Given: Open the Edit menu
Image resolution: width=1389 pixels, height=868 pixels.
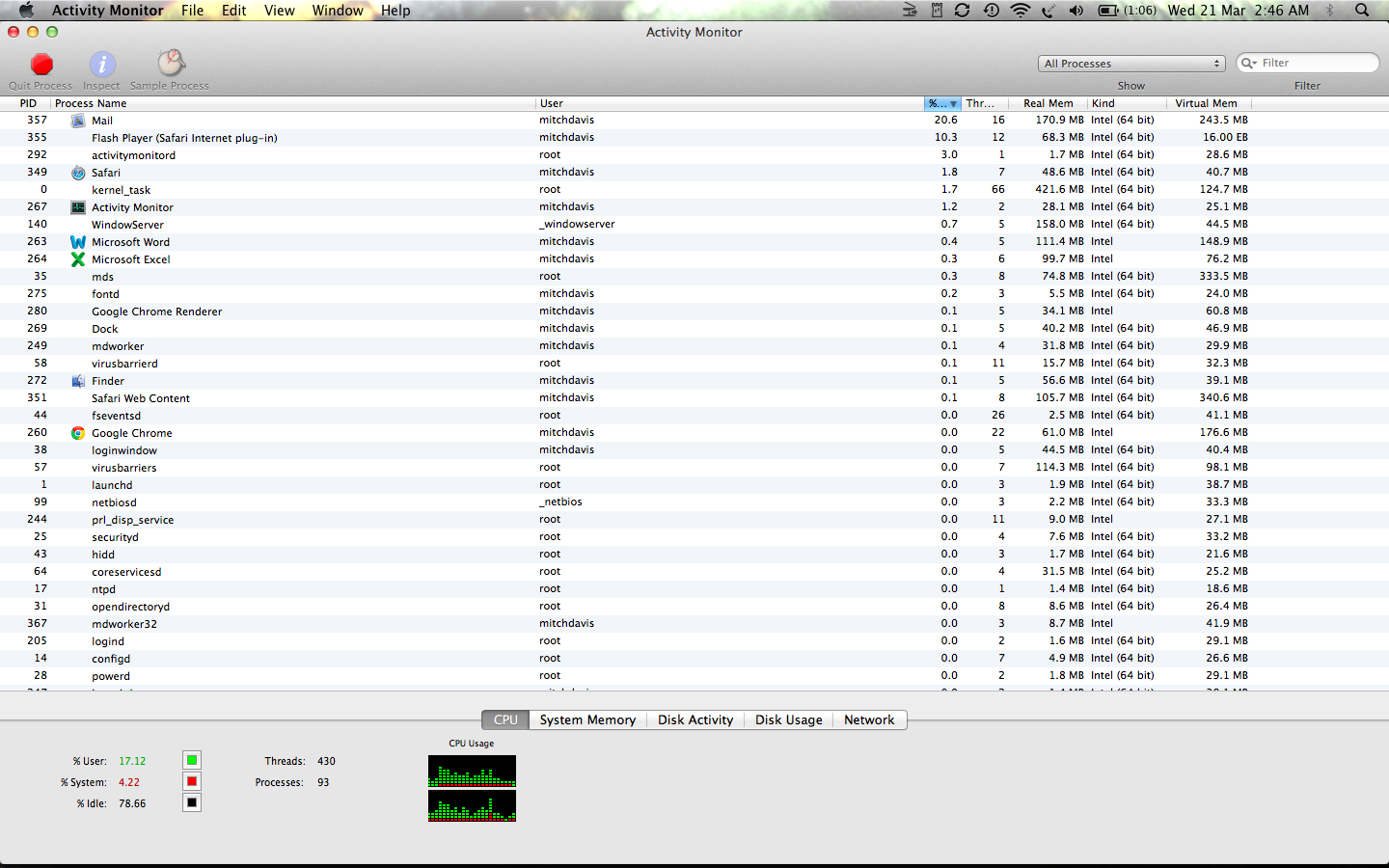Looking at the screenshot, I should point(234,10).
